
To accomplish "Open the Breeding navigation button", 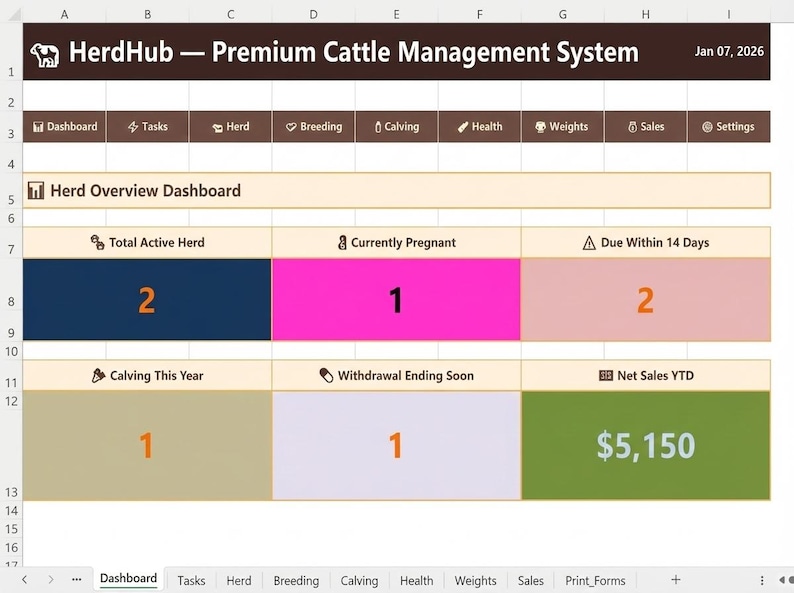I will tap(313, 127).
